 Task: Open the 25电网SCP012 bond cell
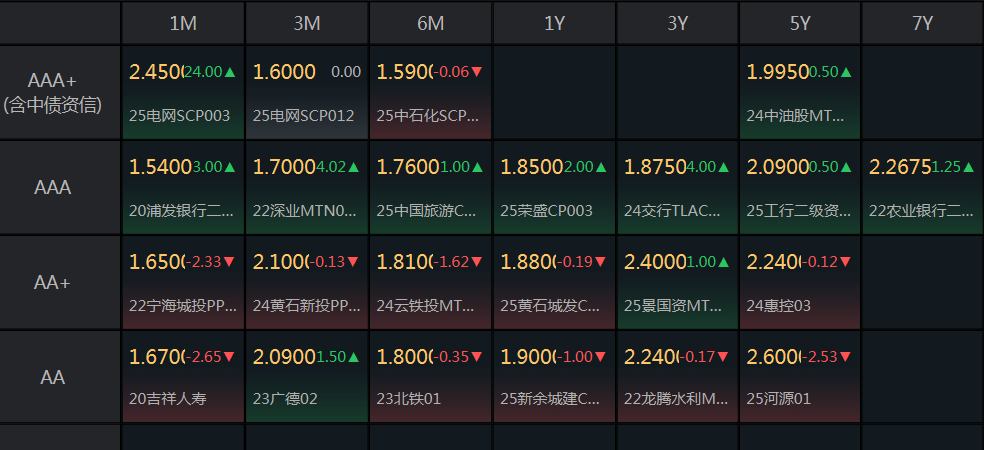(x=303, y=115)
